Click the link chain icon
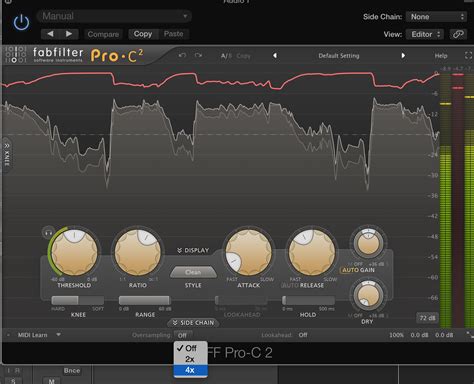 tap(458, 34)
